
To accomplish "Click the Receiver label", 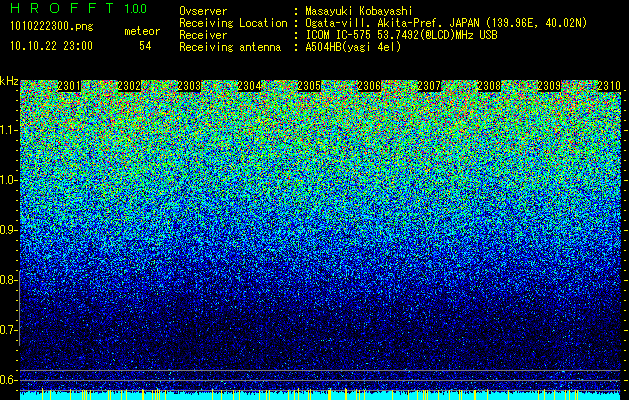I will click(x=203, y=35).
